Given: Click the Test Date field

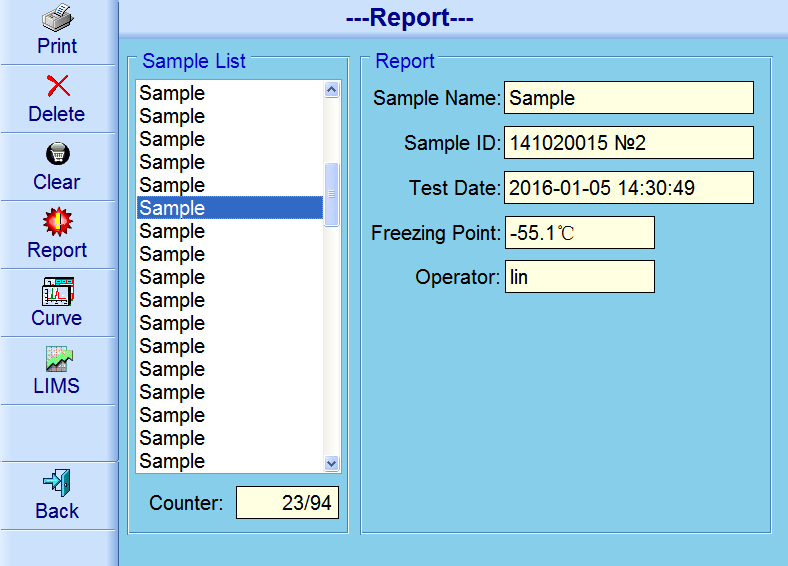Looking at the screenshot, I should 629,187.
